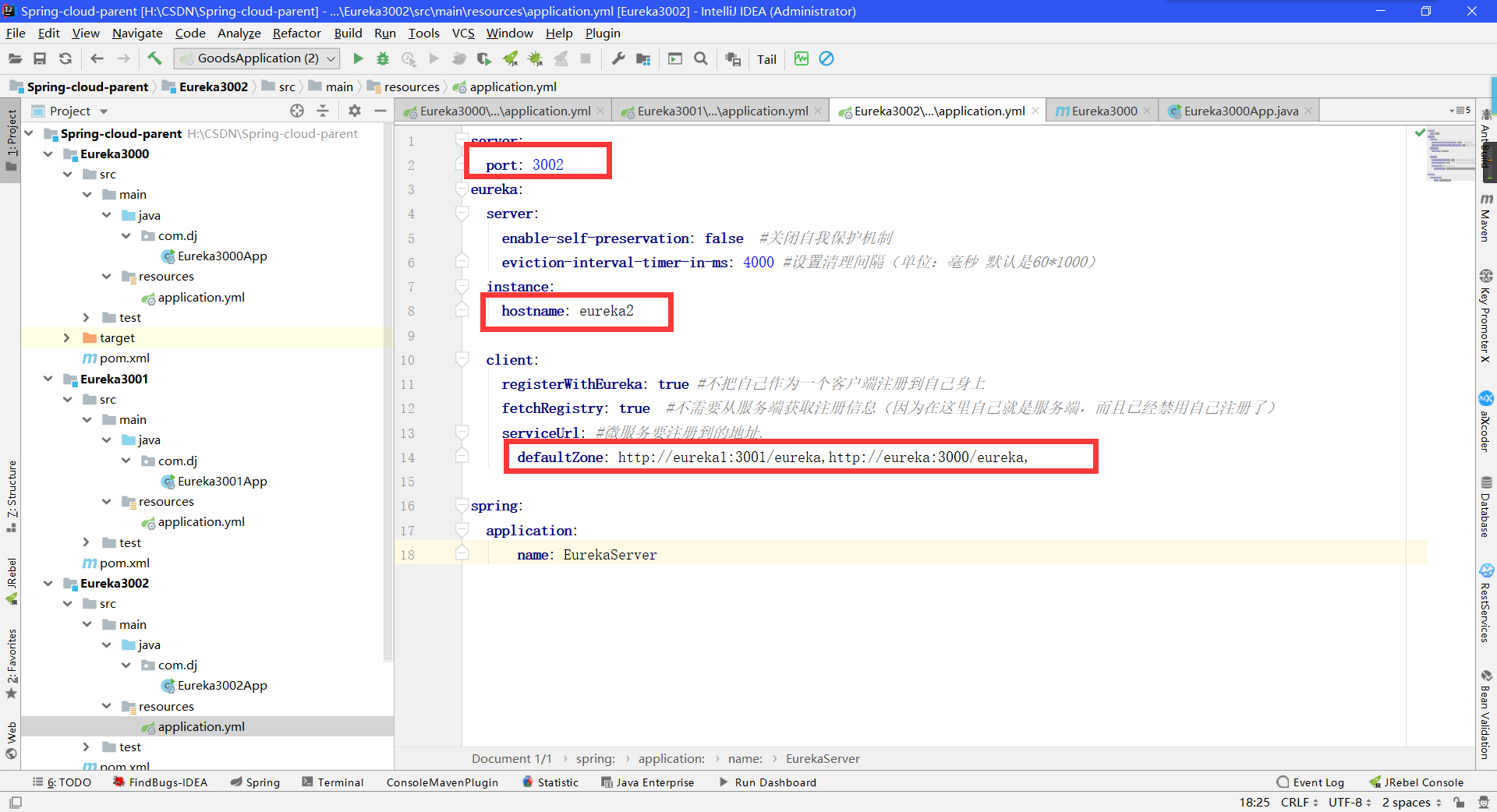
Task: Open Maven side panel
Action: pyautogui.click(x=1486, y=217)
